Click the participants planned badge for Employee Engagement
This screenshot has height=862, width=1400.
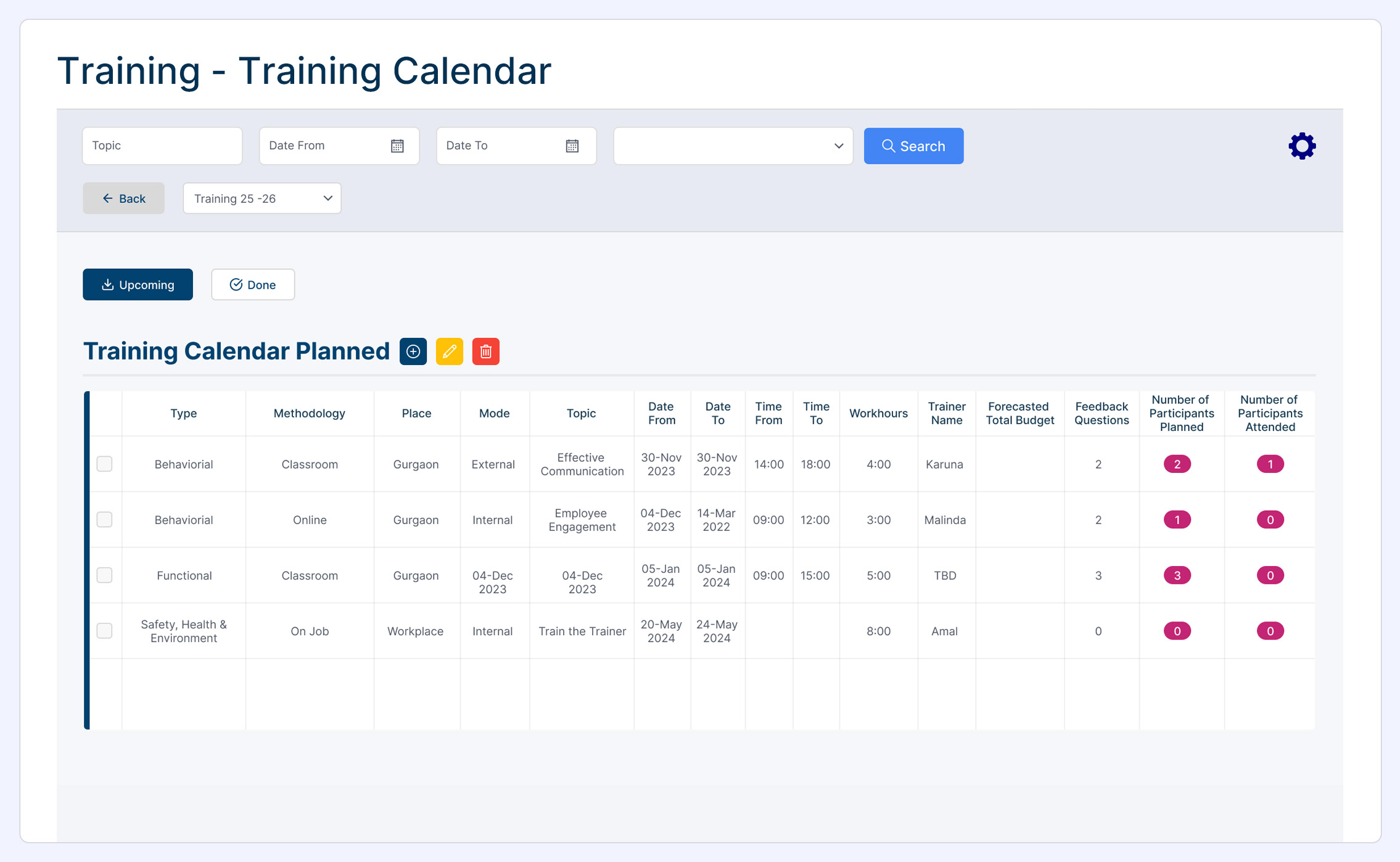click(1177, 520)
